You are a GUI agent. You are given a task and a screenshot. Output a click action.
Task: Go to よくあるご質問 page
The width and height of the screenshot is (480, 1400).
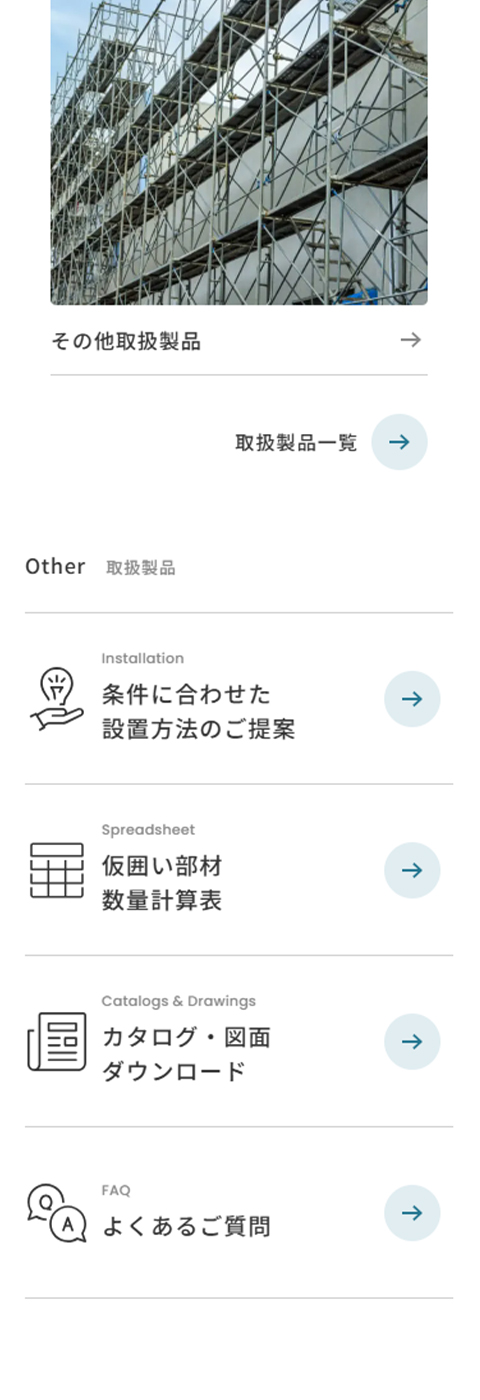[x=186, y=1226]
